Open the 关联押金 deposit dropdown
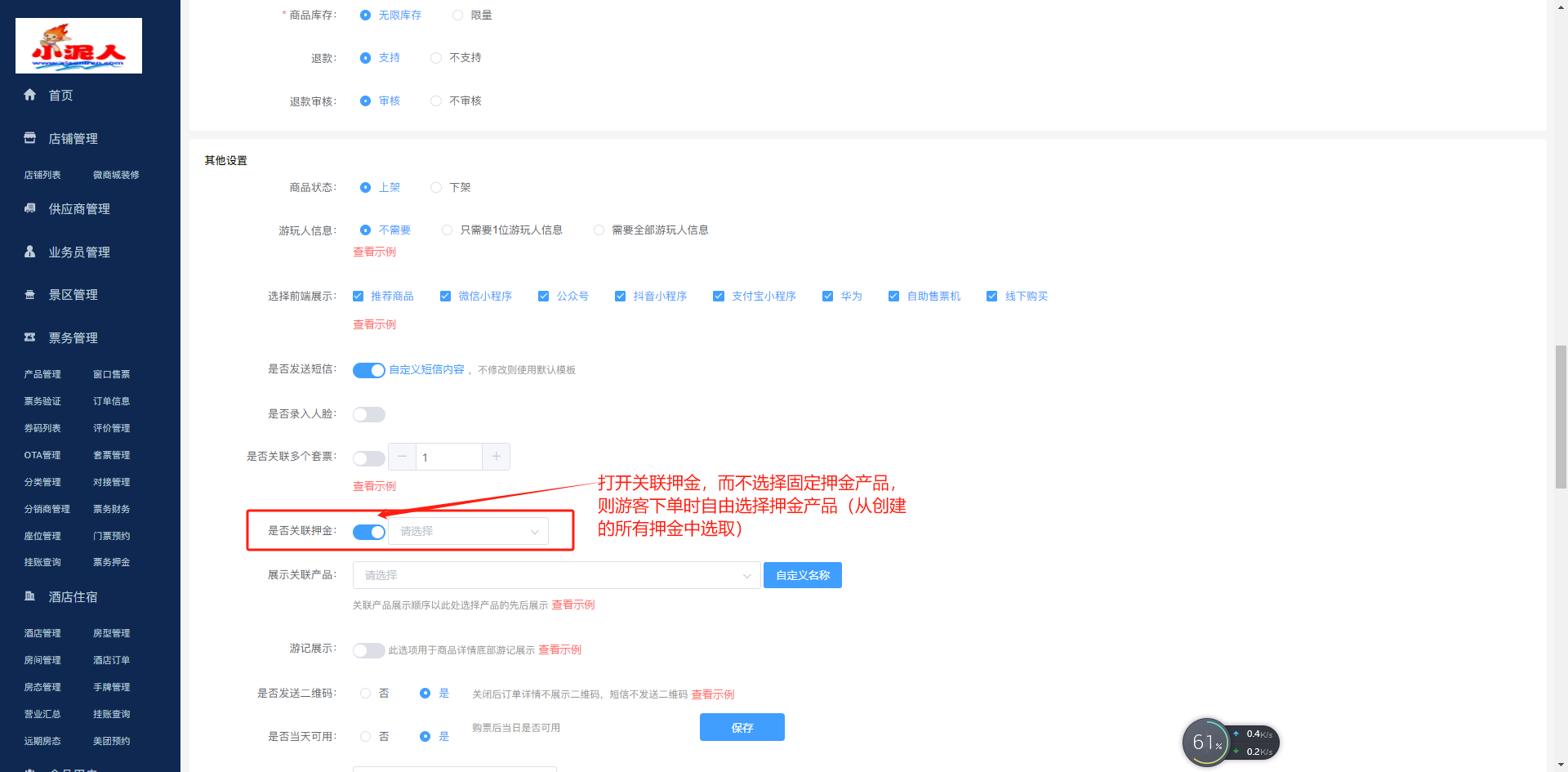The image size is (1568, 772). 469,531
